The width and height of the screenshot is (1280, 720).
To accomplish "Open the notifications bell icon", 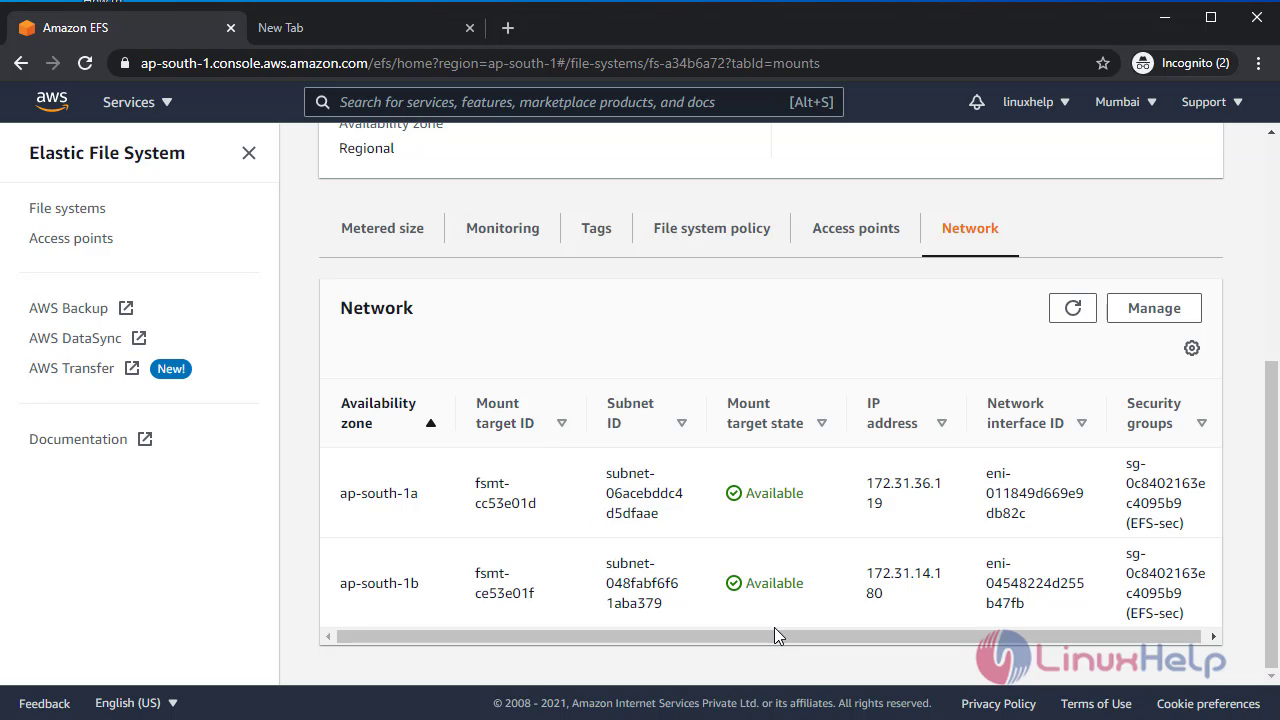I will tap(976, 102).
